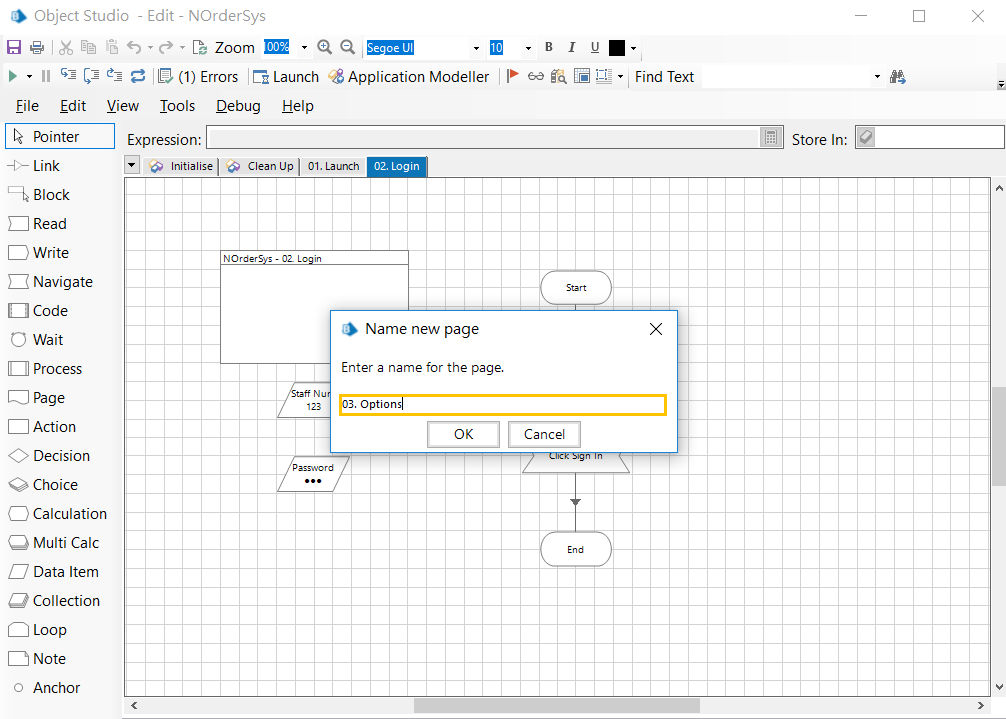Click the window panel view icon
This screenshot has width=1006, height=719.
point(582,76)
